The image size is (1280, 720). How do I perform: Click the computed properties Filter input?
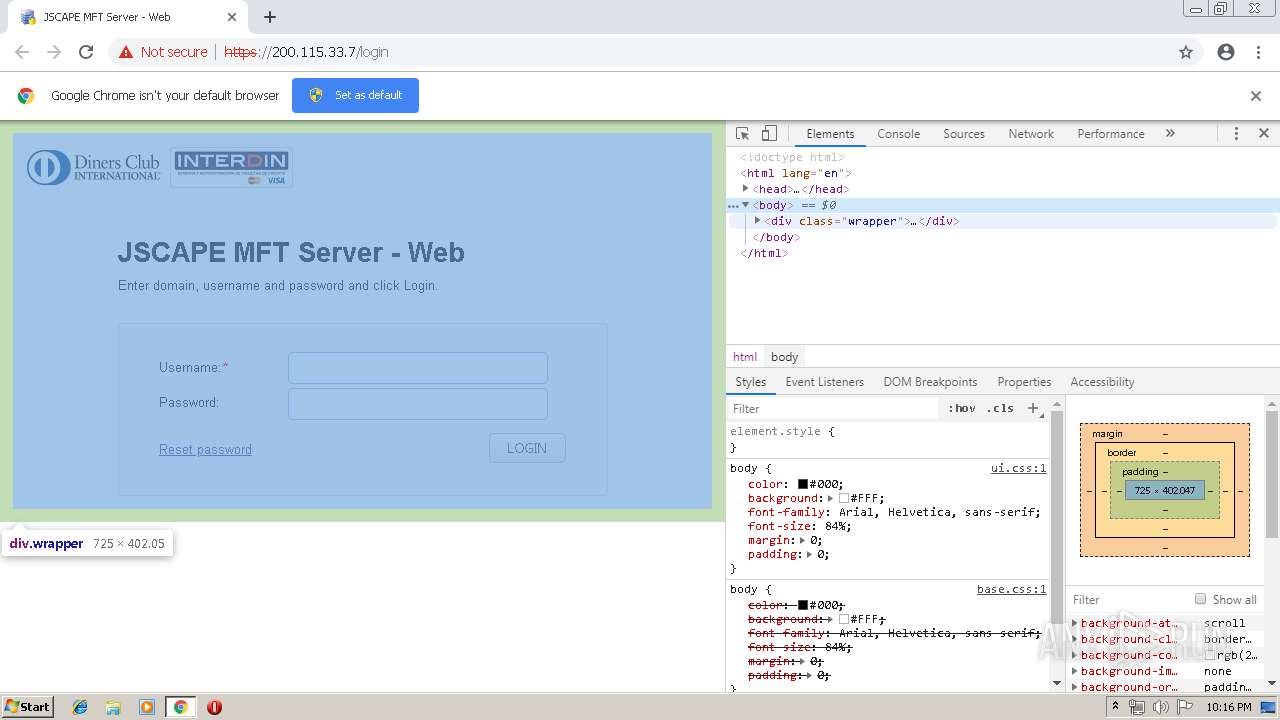[x=1130, y=600]
